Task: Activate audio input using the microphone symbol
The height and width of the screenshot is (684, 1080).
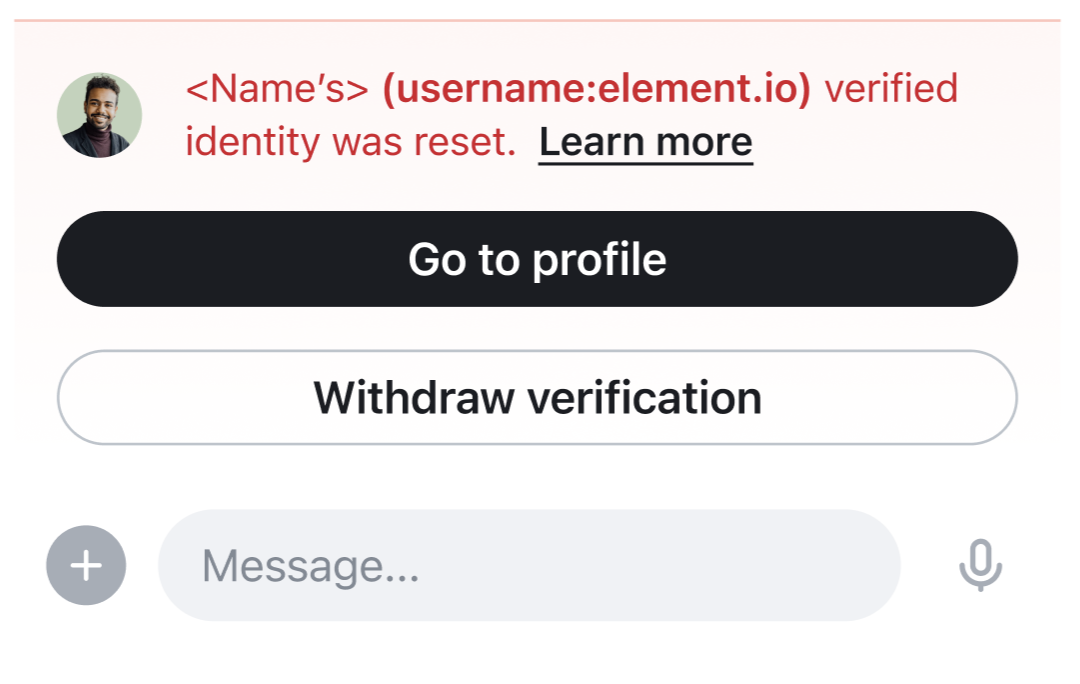Action: (x=981, y=565)
